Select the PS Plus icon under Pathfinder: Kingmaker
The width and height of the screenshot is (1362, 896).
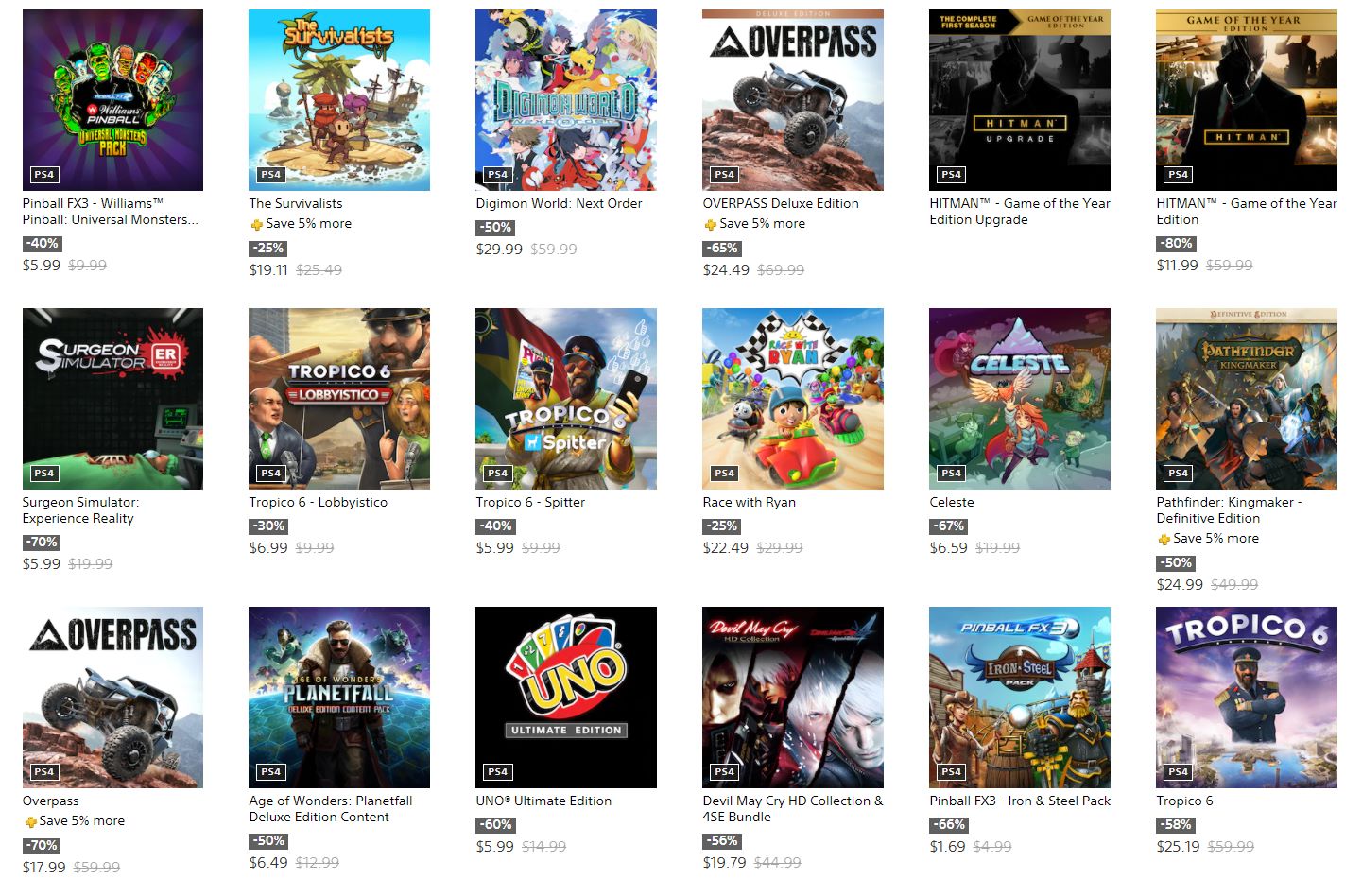(x=1164, y=539)
